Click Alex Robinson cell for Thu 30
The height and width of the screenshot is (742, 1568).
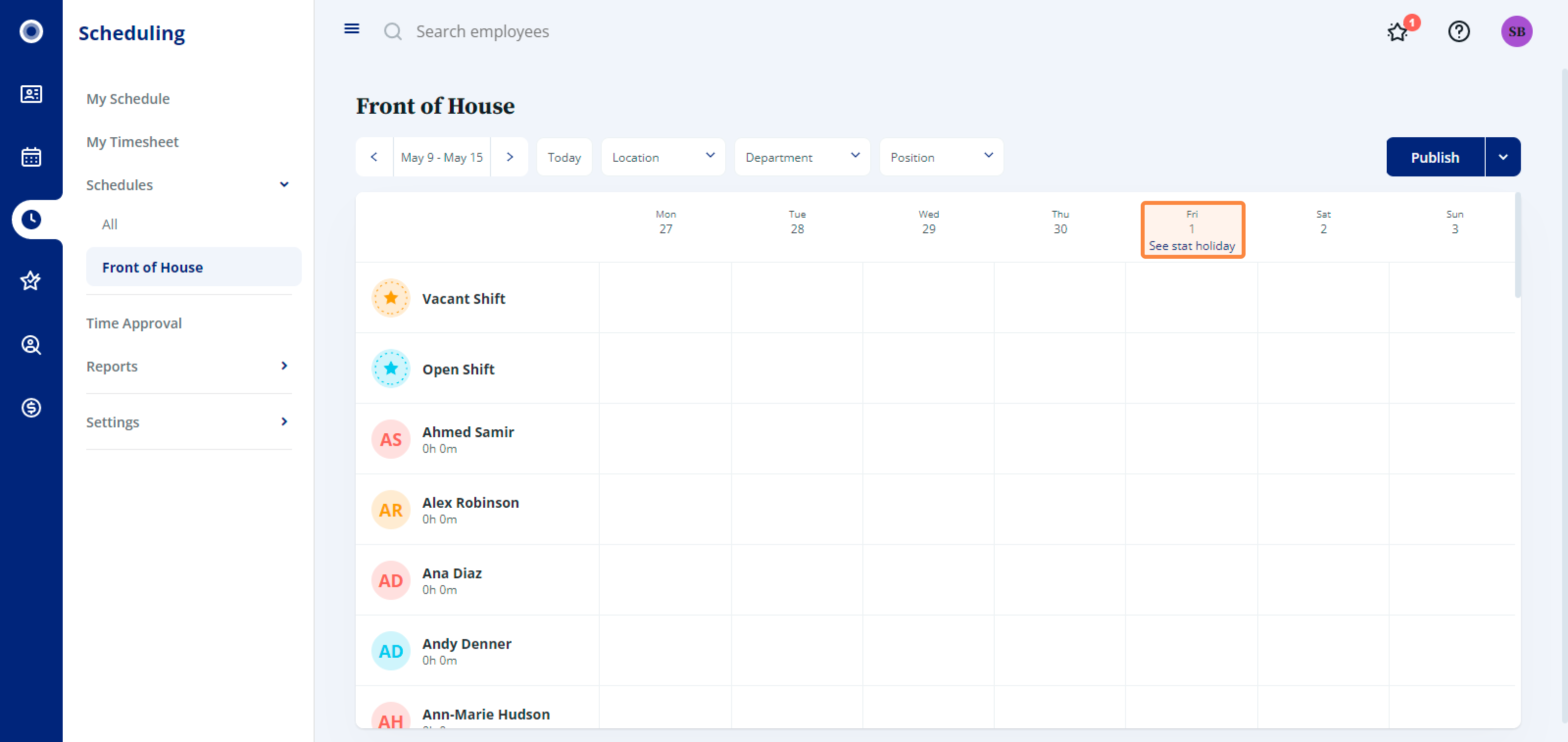[x=1060, y=510]
